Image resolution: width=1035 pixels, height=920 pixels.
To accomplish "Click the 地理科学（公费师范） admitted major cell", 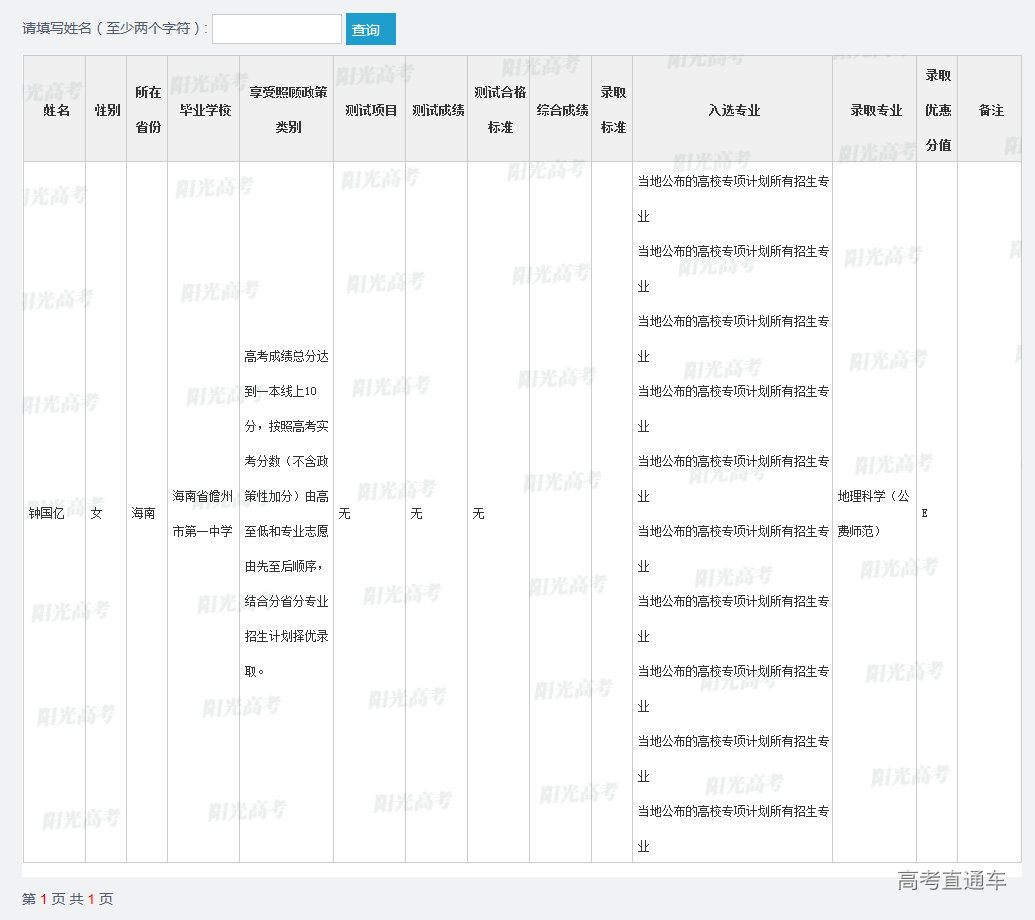I will coord(874,513).
